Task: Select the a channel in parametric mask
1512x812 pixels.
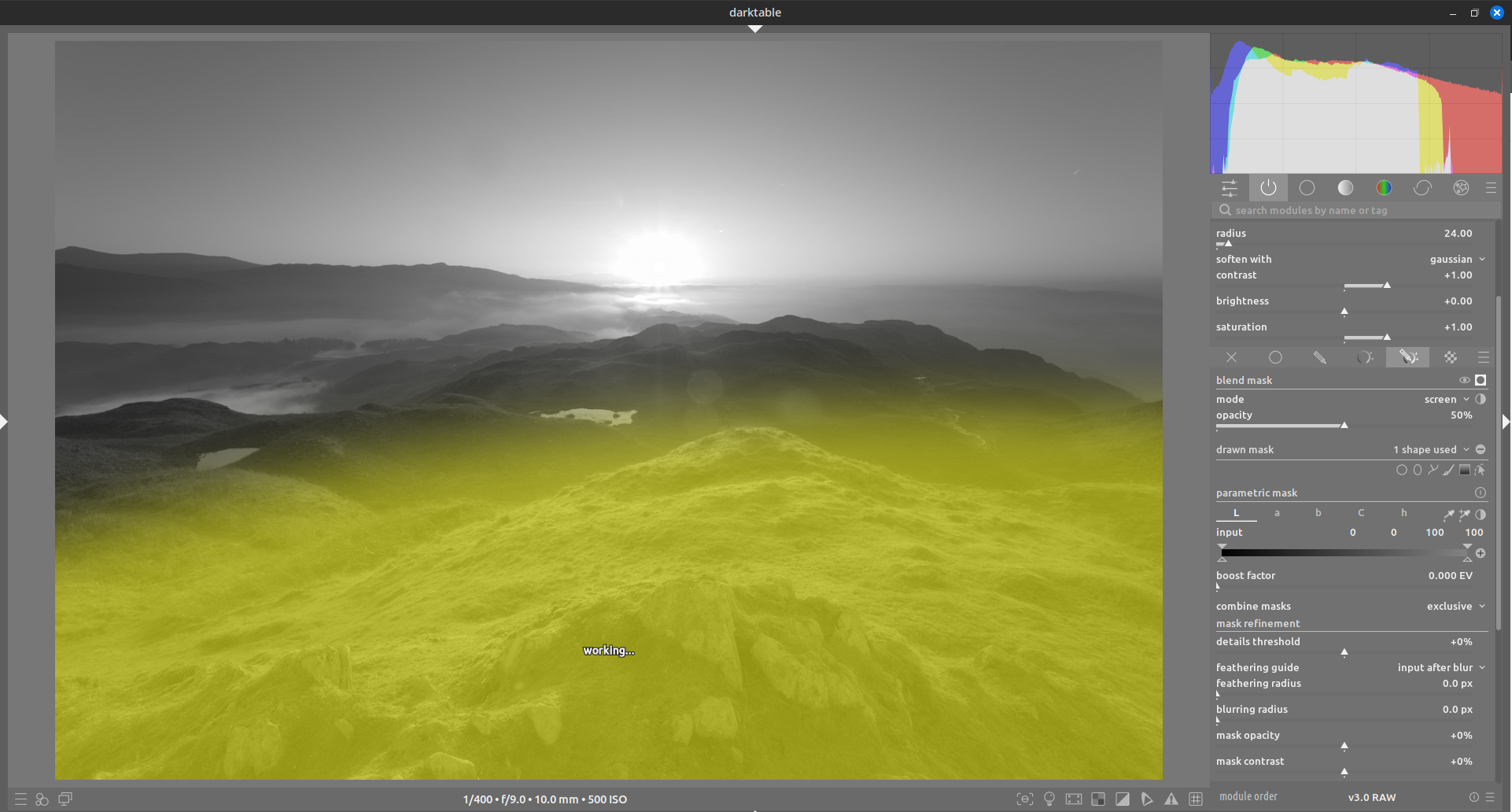Action: [x=1278, y=512]
